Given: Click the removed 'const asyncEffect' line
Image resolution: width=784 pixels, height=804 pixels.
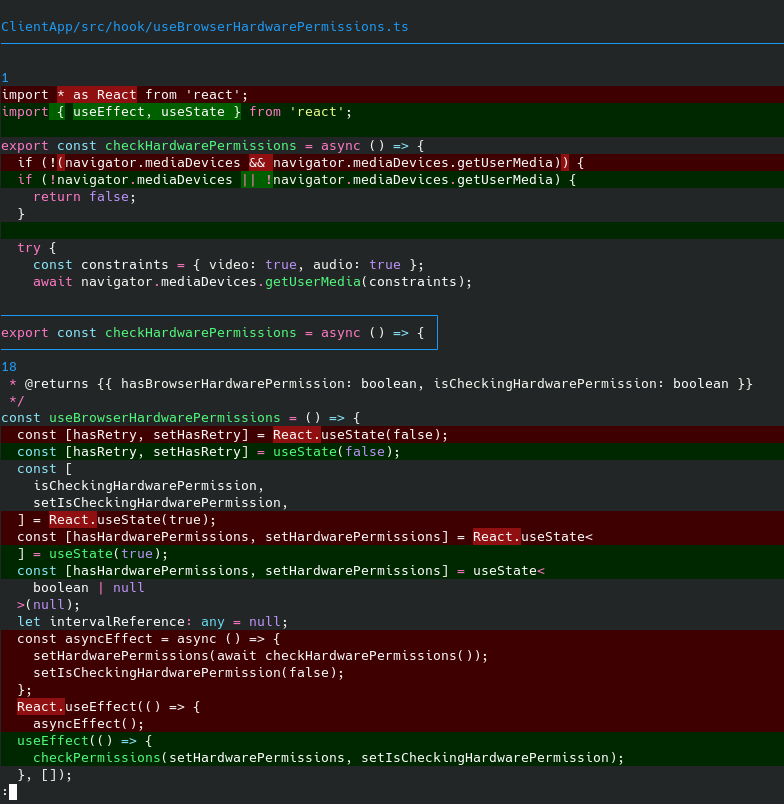Looking at the screenshot, I should (x=148, y=639).
